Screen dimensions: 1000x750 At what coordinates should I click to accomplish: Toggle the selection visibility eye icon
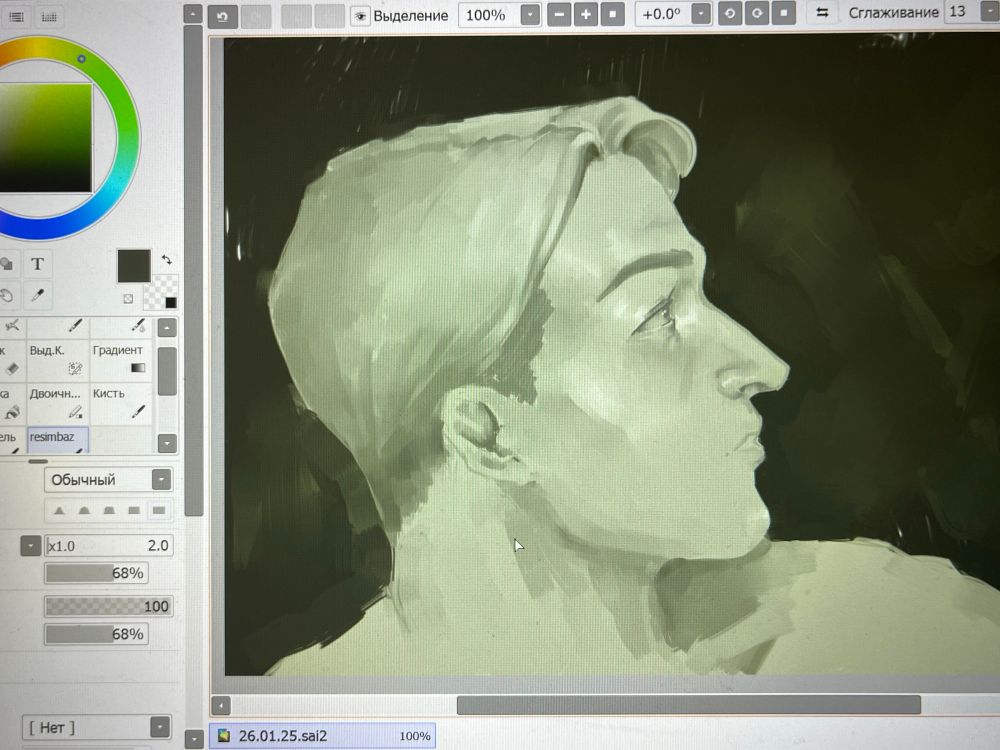360,16
